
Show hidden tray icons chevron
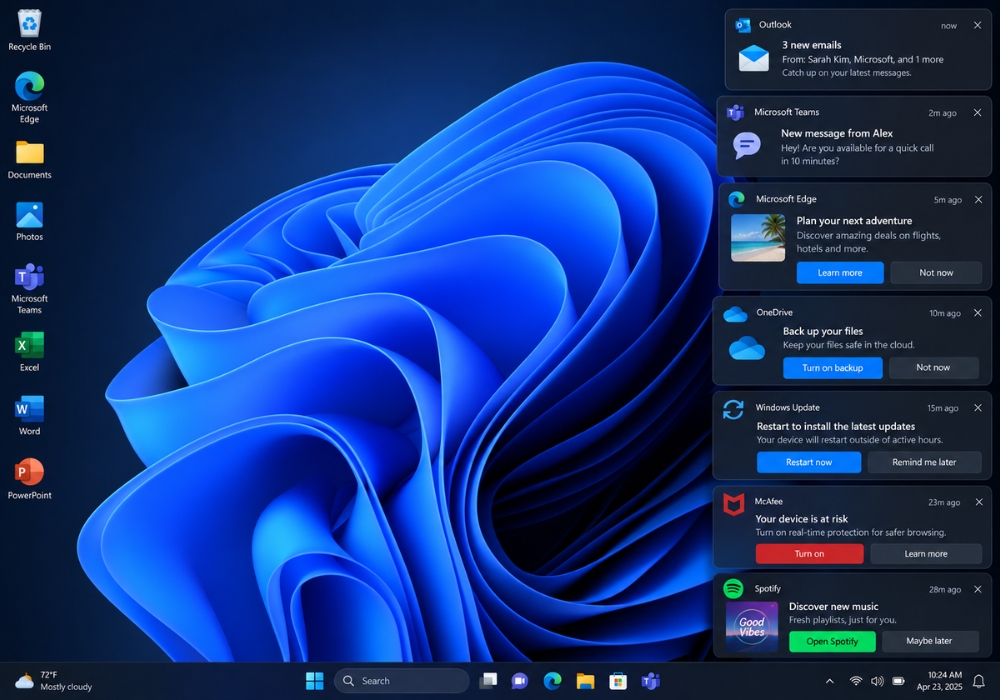point(830,681)
